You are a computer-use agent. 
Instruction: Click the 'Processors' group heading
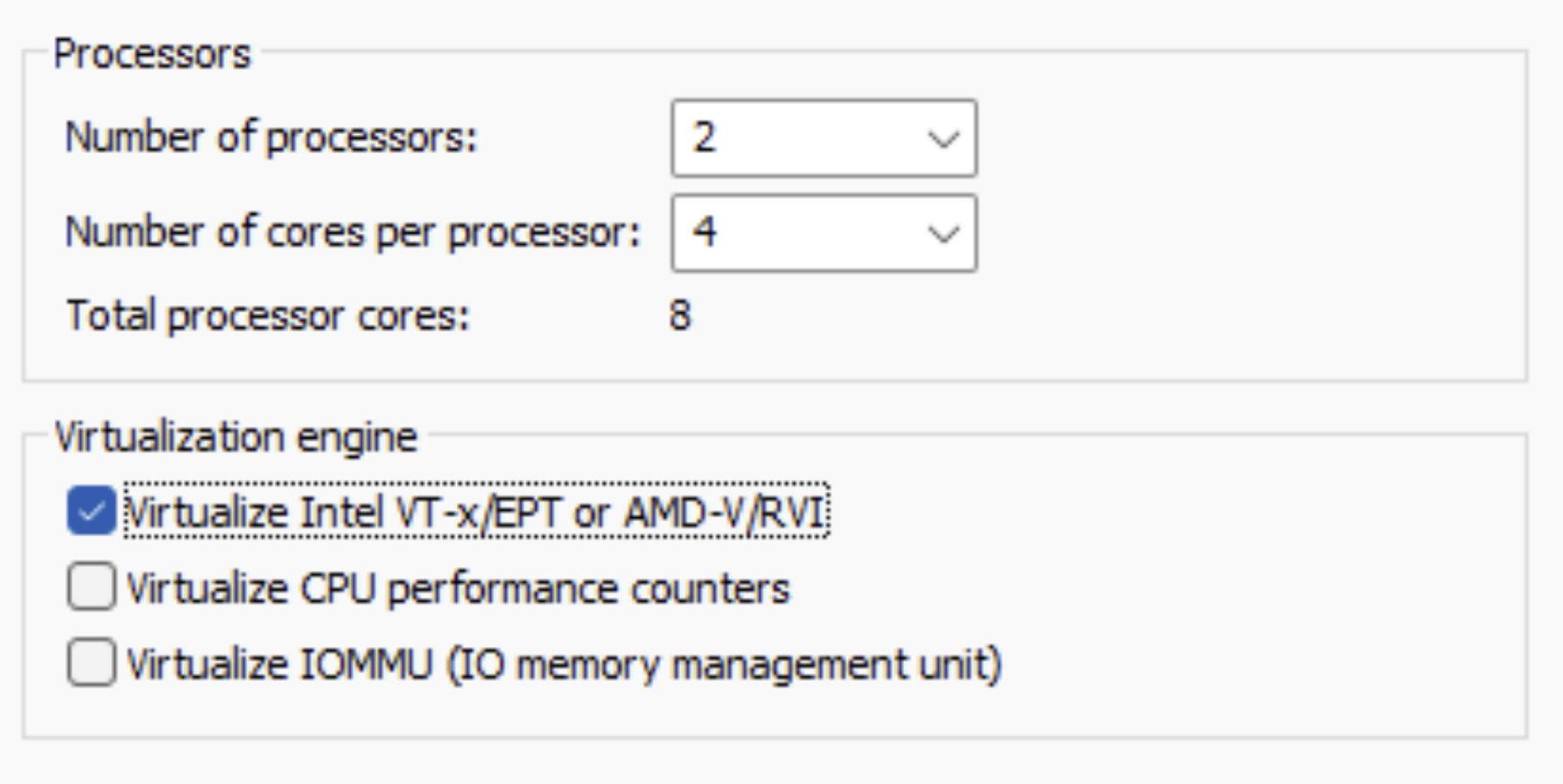tap(152, 54)
